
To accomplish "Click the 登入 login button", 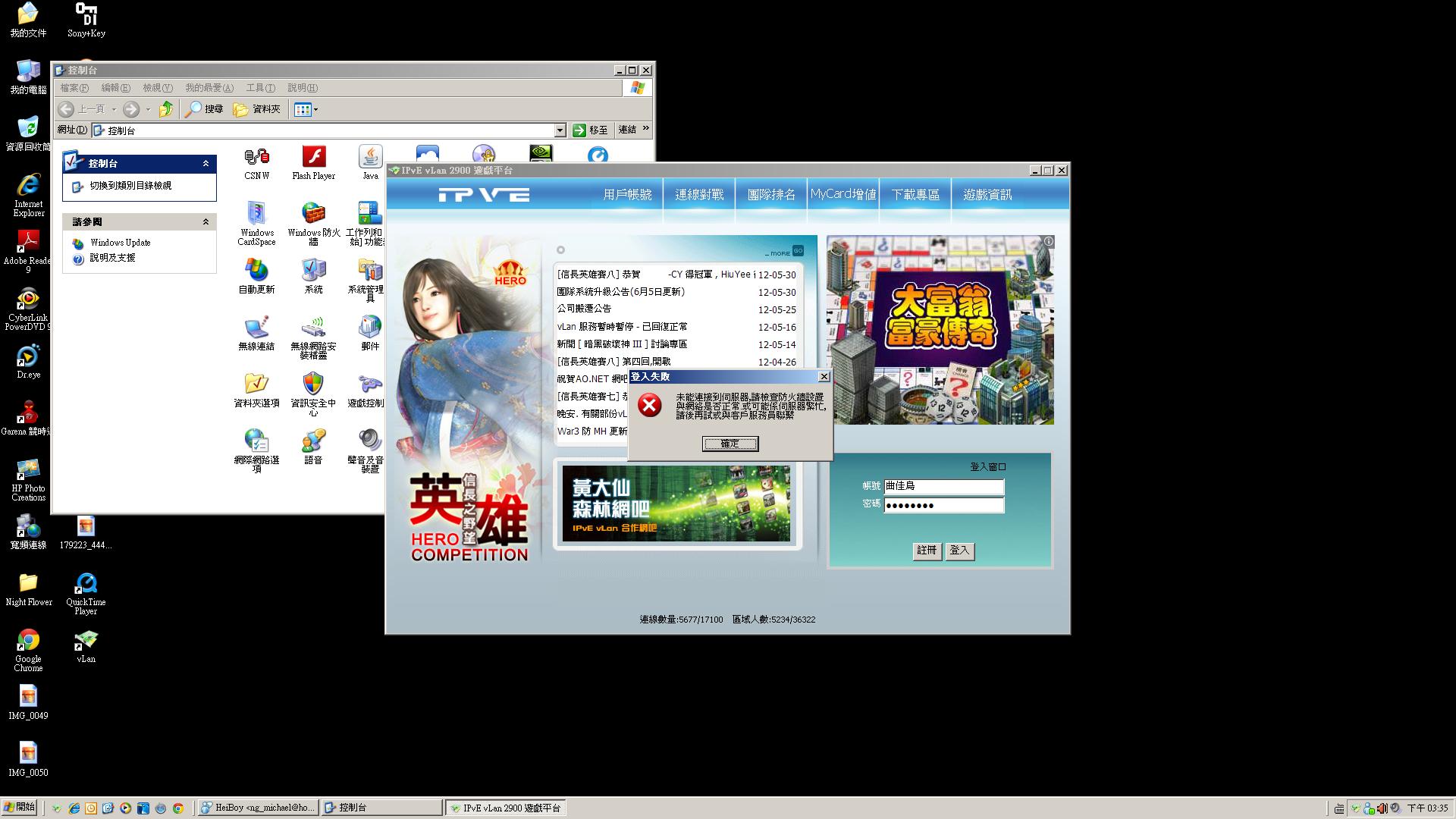I will (959, 551).
